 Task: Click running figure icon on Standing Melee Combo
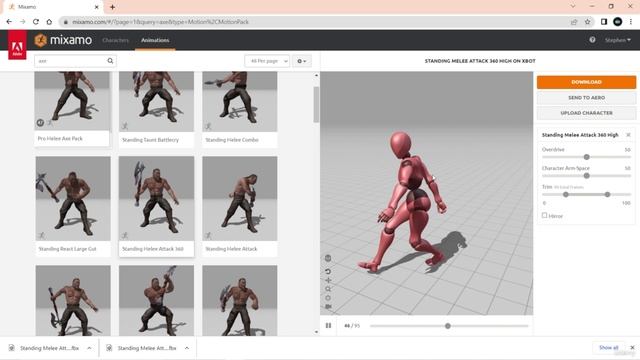click(208, 126)
